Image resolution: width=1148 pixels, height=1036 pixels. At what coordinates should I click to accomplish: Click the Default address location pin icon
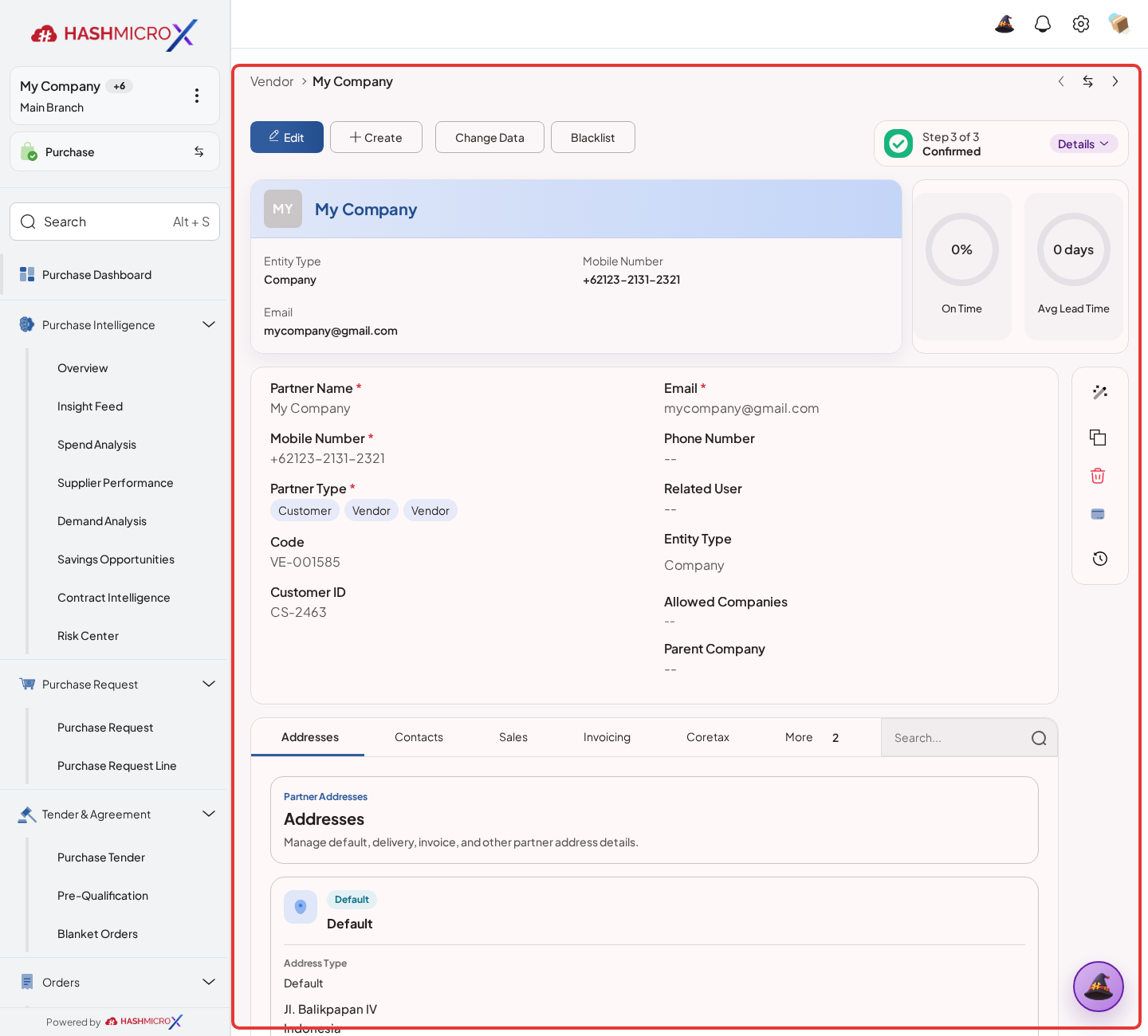301,907
